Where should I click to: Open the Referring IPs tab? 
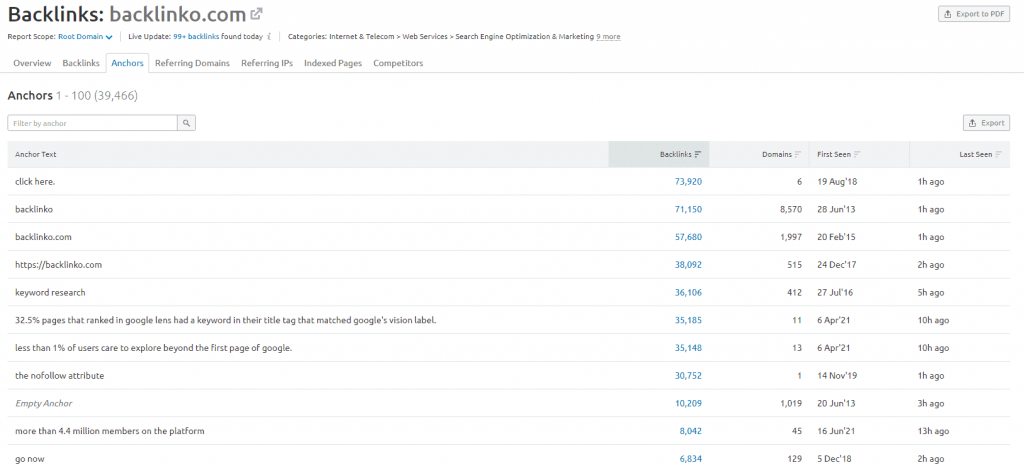pyautogui.click(x=266, y=63)
